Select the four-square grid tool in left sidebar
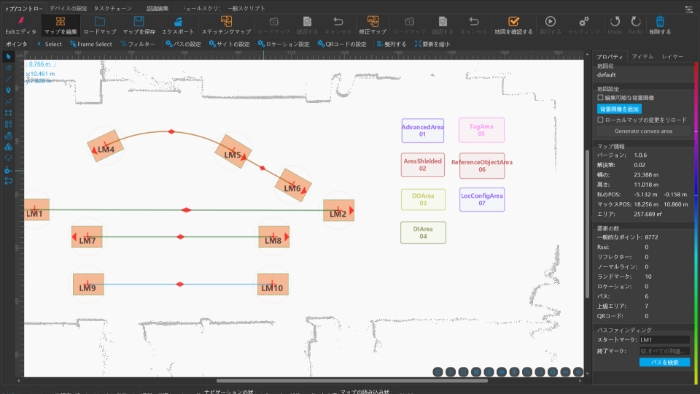The height and width of the screenshot is (394, 700). [8, 124]
